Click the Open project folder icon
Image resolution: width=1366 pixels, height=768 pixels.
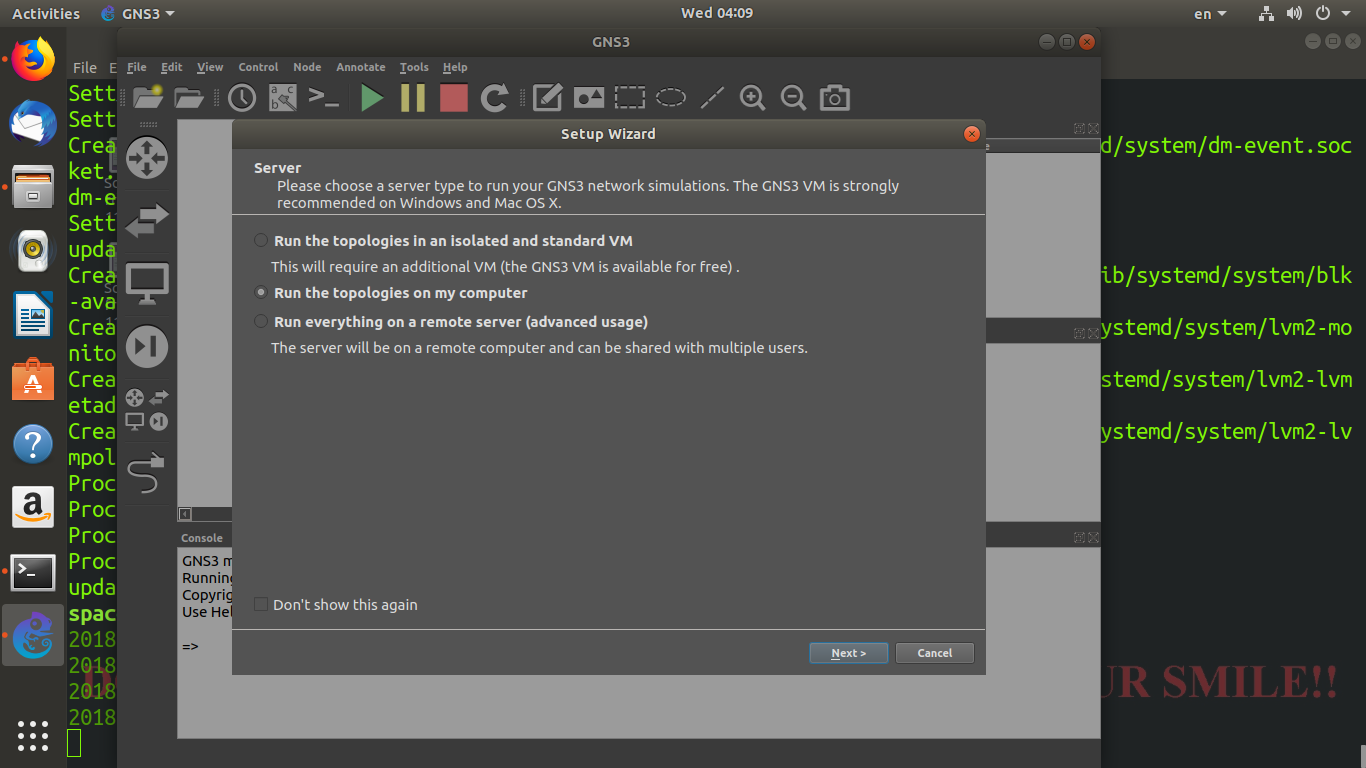pos(189,97)
